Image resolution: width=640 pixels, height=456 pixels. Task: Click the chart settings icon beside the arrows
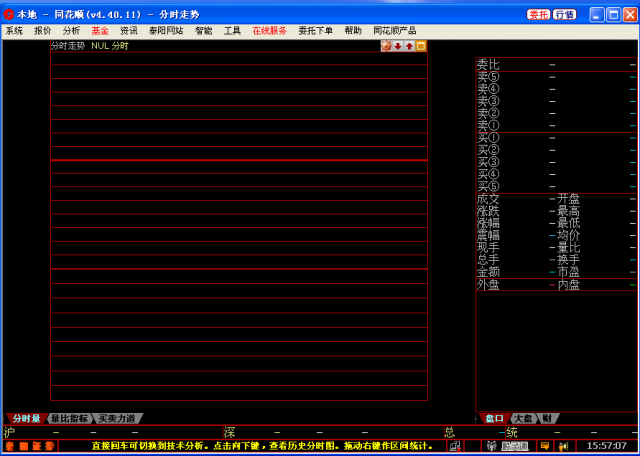(x=386, y=46)
